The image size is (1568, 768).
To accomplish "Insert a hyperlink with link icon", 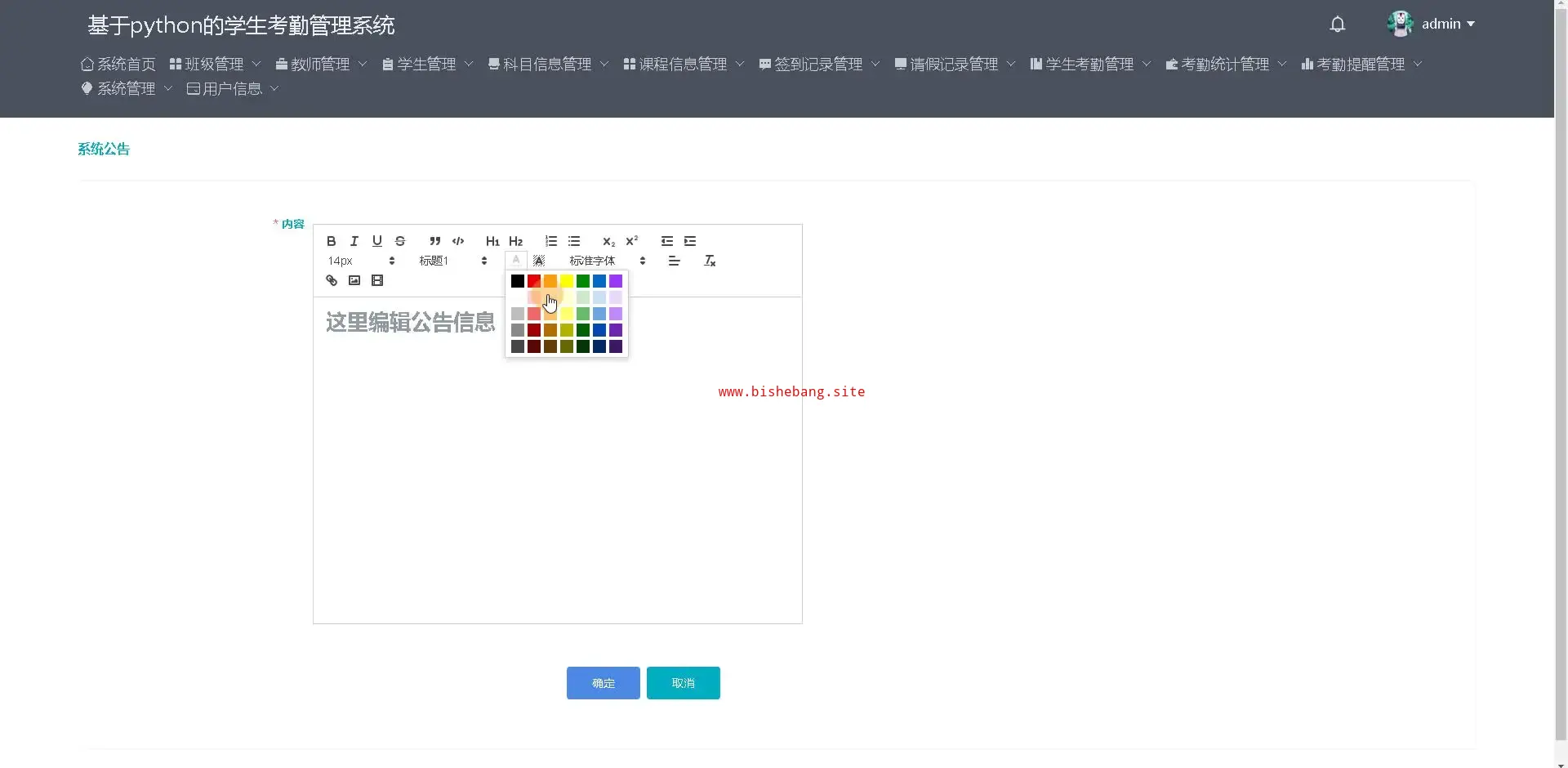I will pos(332,280).
